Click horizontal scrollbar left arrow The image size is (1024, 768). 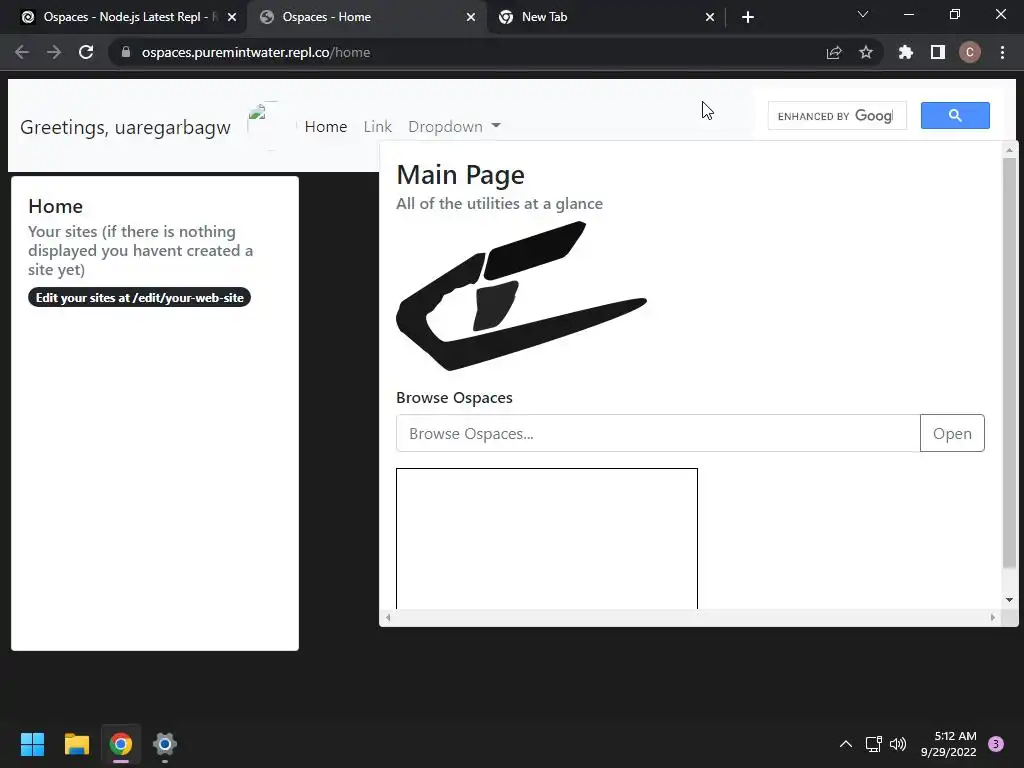(388, 617)
